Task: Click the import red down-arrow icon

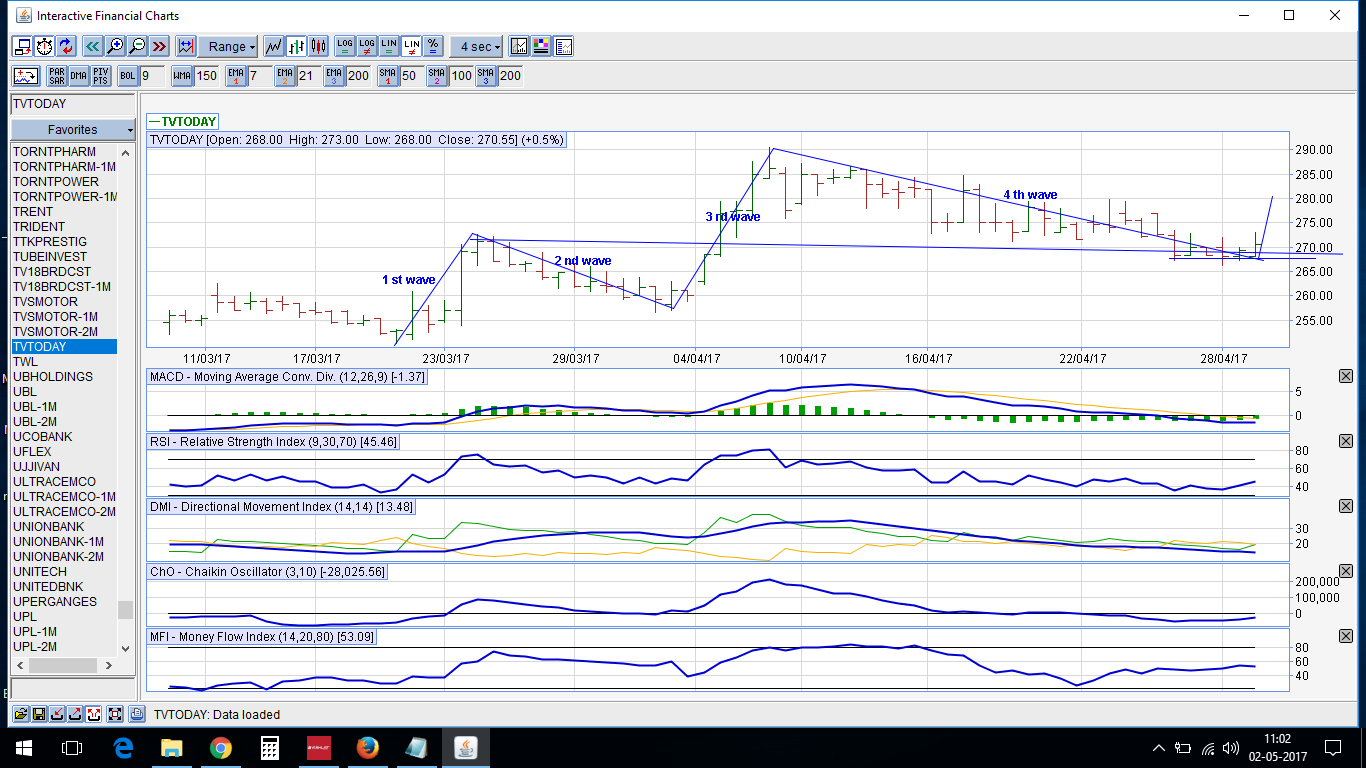Action: pyautogui.click(x=57, y=714)
